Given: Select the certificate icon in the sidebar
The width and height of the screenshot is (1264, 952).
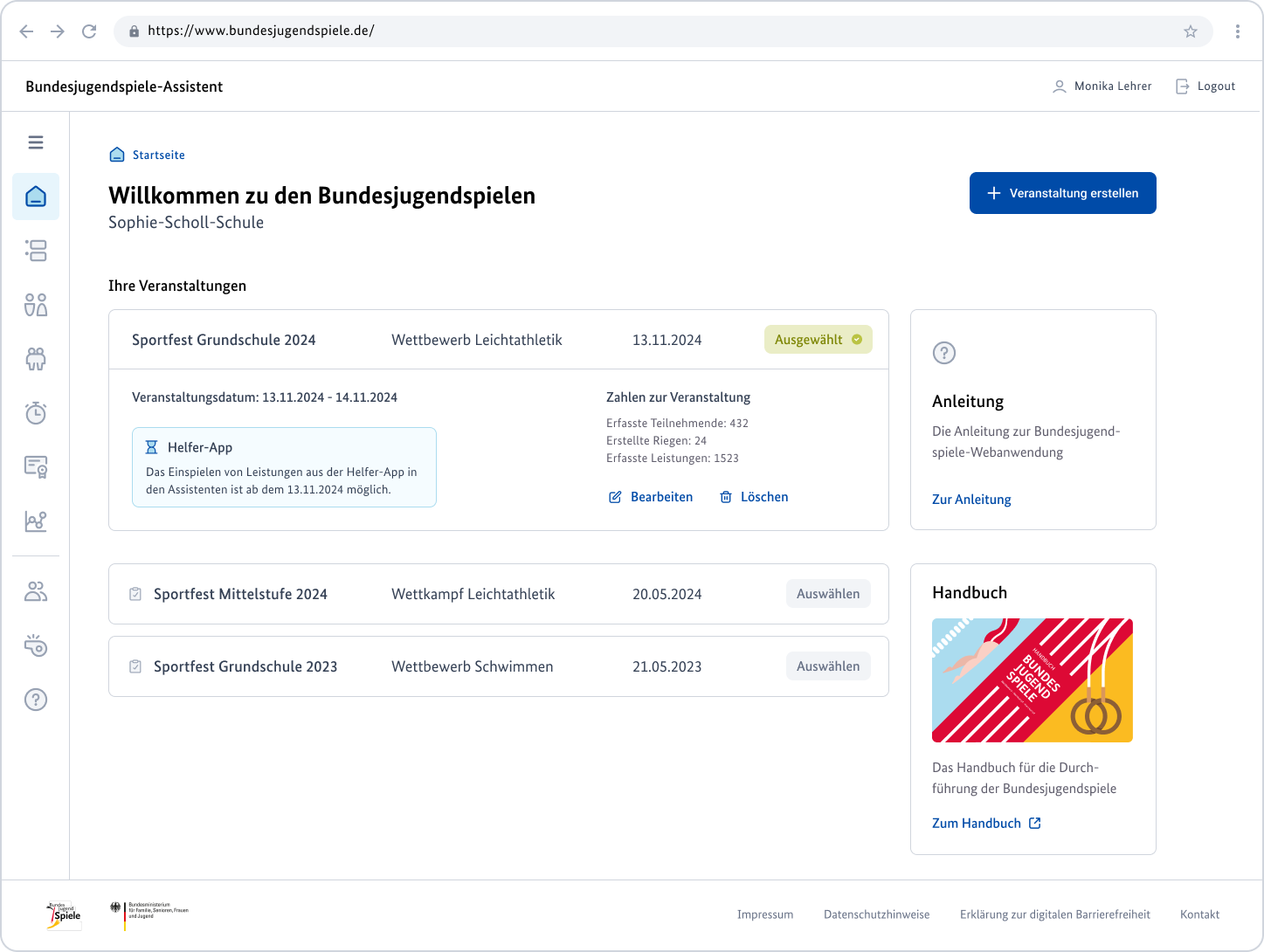Looking at the screenshot, I should 36,467.
